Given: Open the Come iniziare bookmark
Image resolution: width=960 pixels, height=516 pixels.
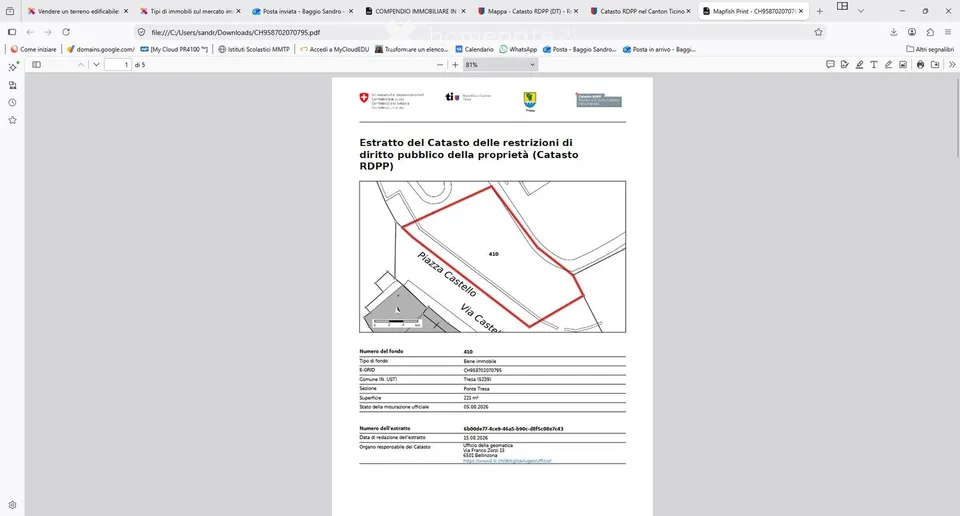Looking at the screenshot, I should [x=33, y=49].
